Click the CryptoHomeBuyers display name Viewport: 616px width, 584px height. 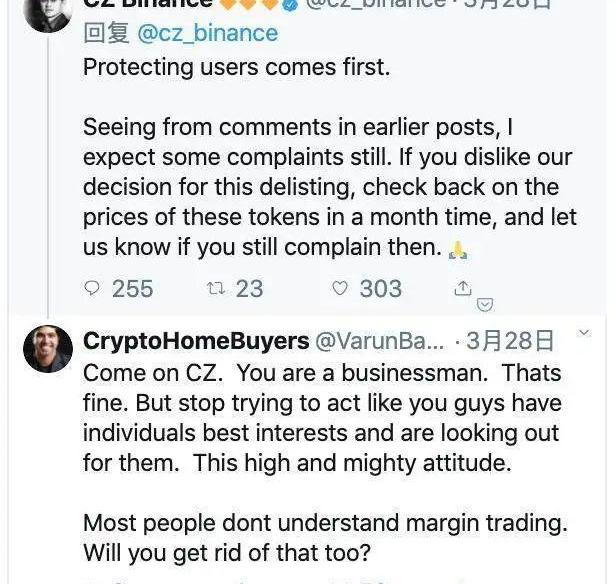(x=196, y=341)
